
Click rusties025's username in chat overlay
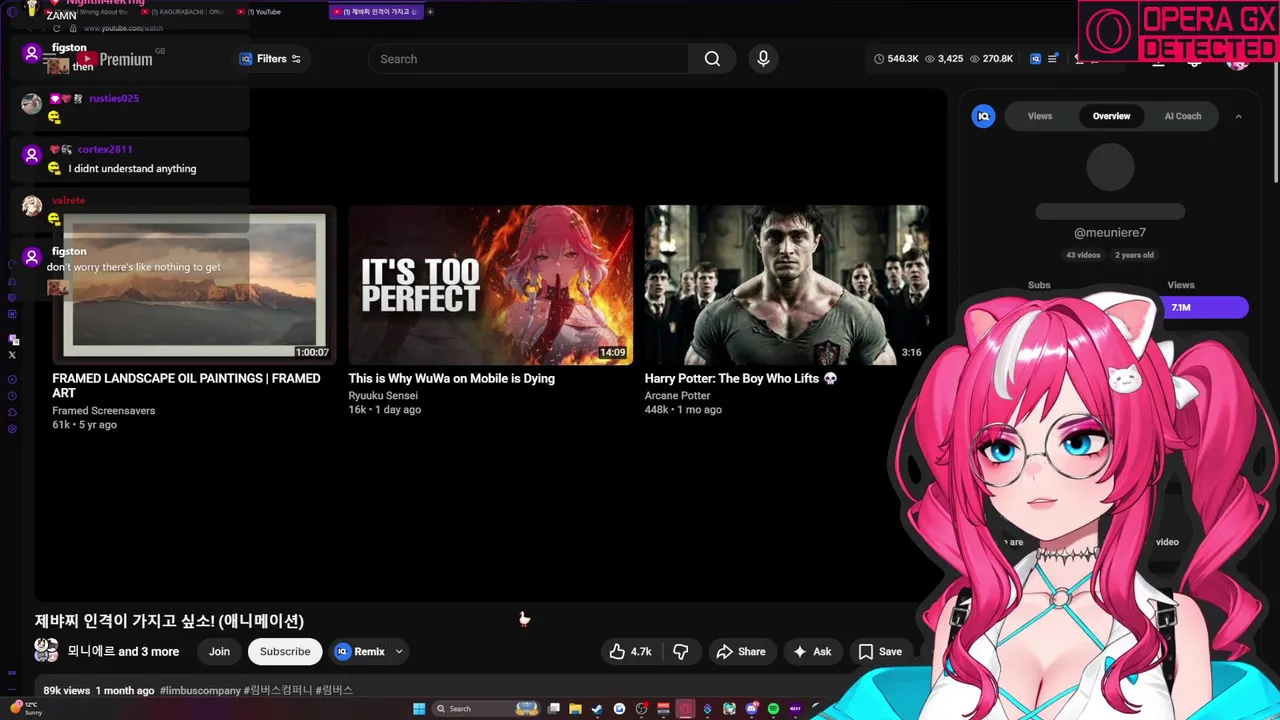114,99
